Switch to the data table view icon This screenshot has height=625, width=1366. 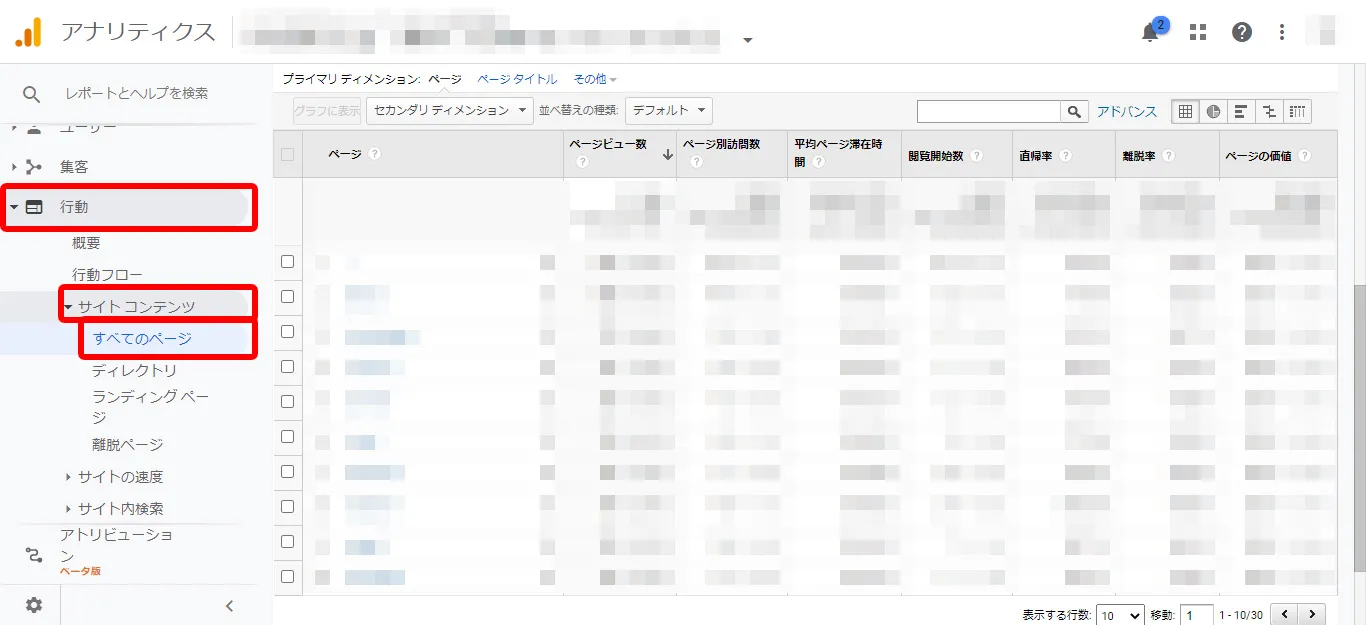[1185, 111]
